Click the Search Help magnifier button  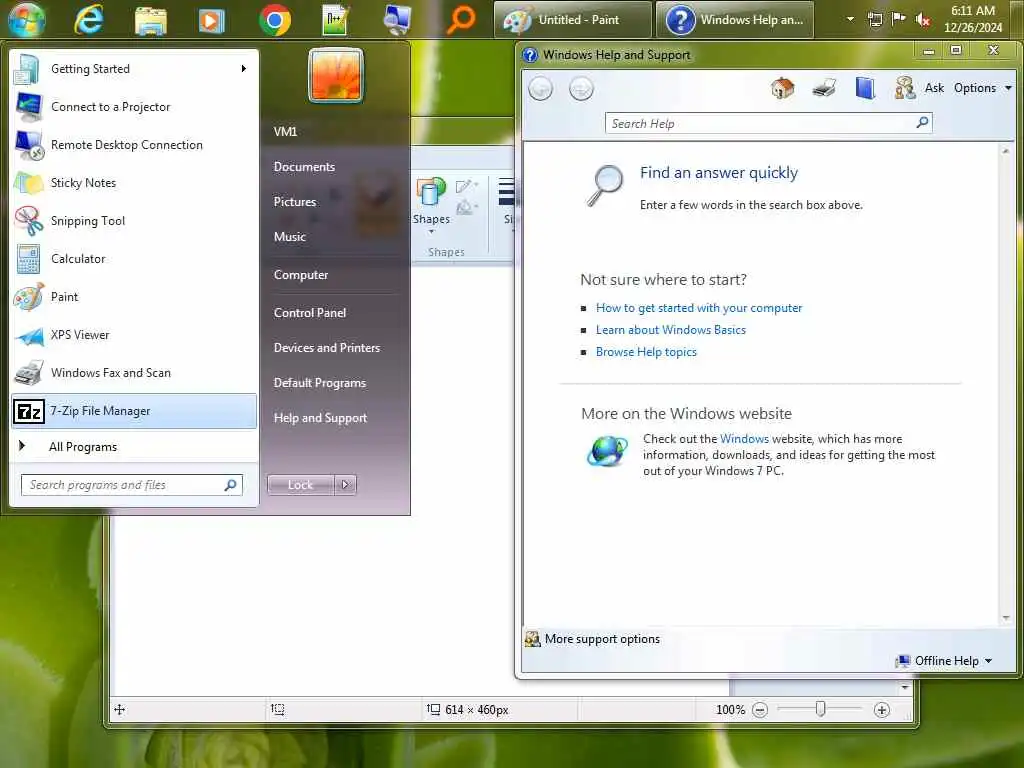click(922, 122)
